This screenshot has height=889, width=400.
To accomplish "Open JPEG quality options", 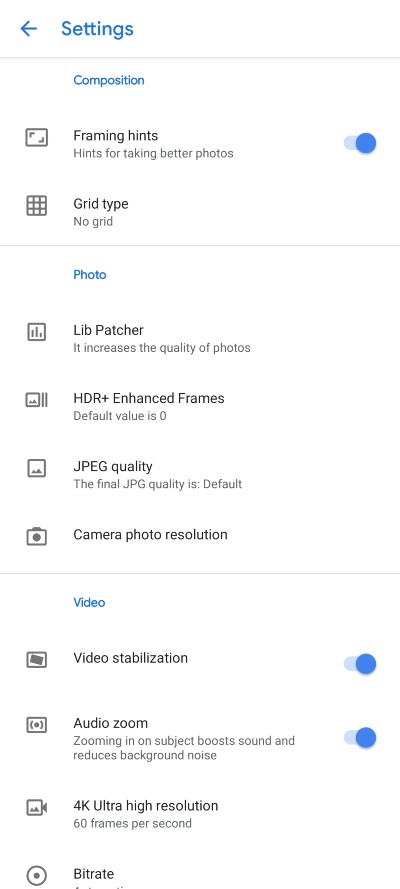I will click(200, 475).
